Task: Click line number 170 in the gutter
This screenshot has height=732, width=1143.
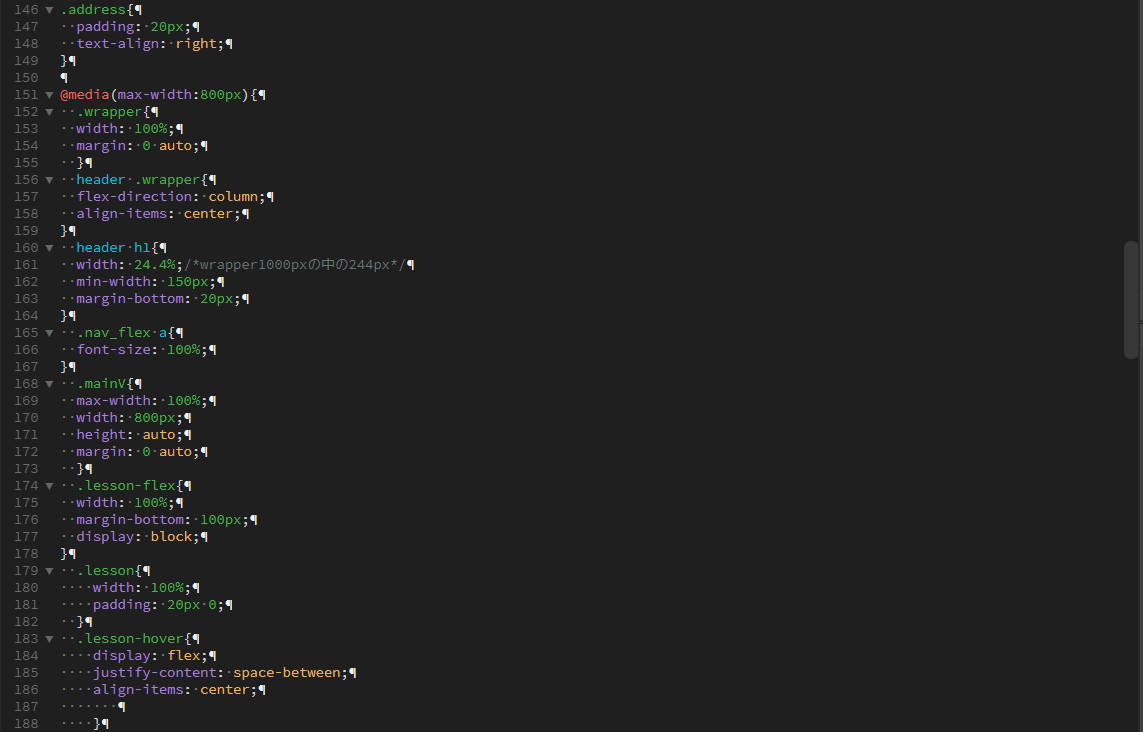Action: pyautogui.click(x=26, y=418)
